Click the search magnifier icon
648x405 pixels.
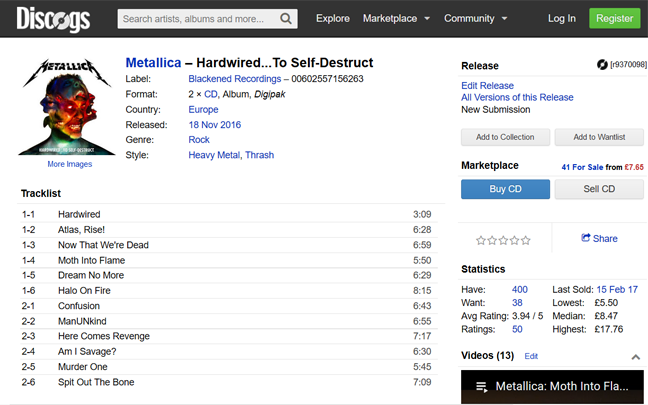tap(286, 19)
